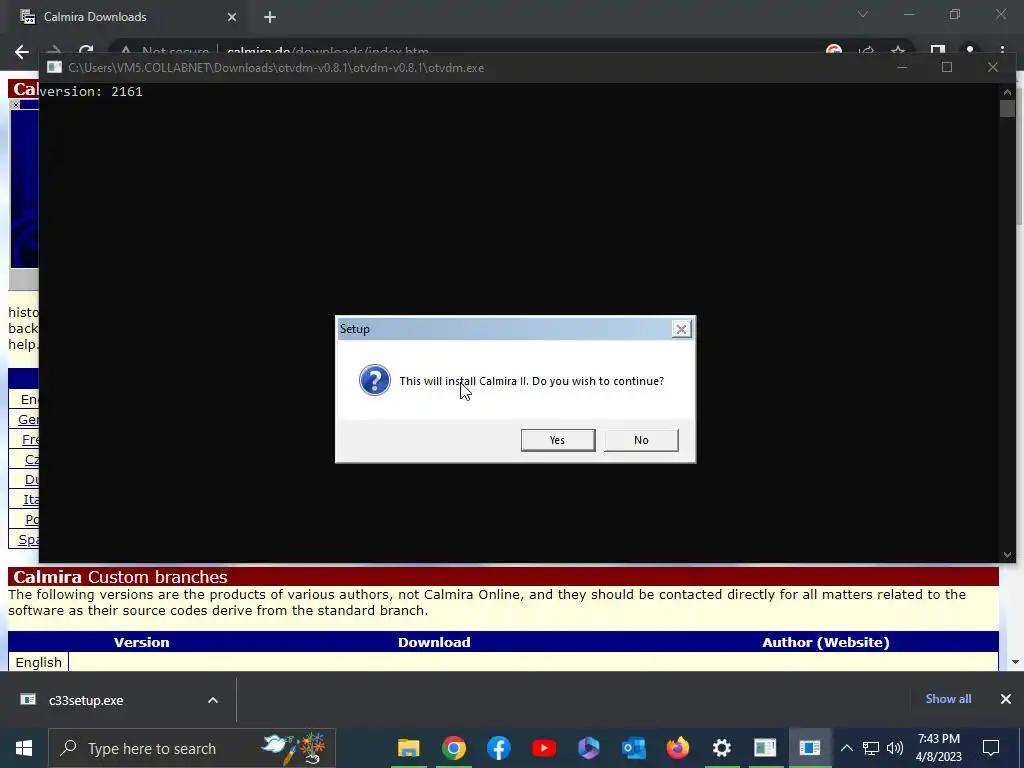Screen dimensions: 1024x768
Task: Click the Download column header
Action: (x=434, y=642)
